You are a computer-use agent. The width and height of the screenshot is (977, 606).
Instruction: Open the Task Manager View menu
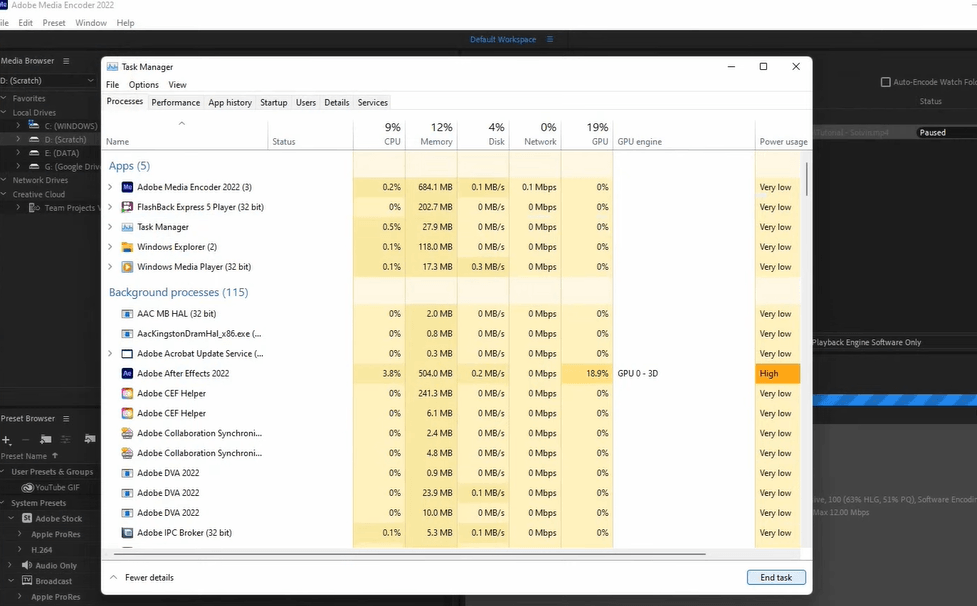pos(178,85)
